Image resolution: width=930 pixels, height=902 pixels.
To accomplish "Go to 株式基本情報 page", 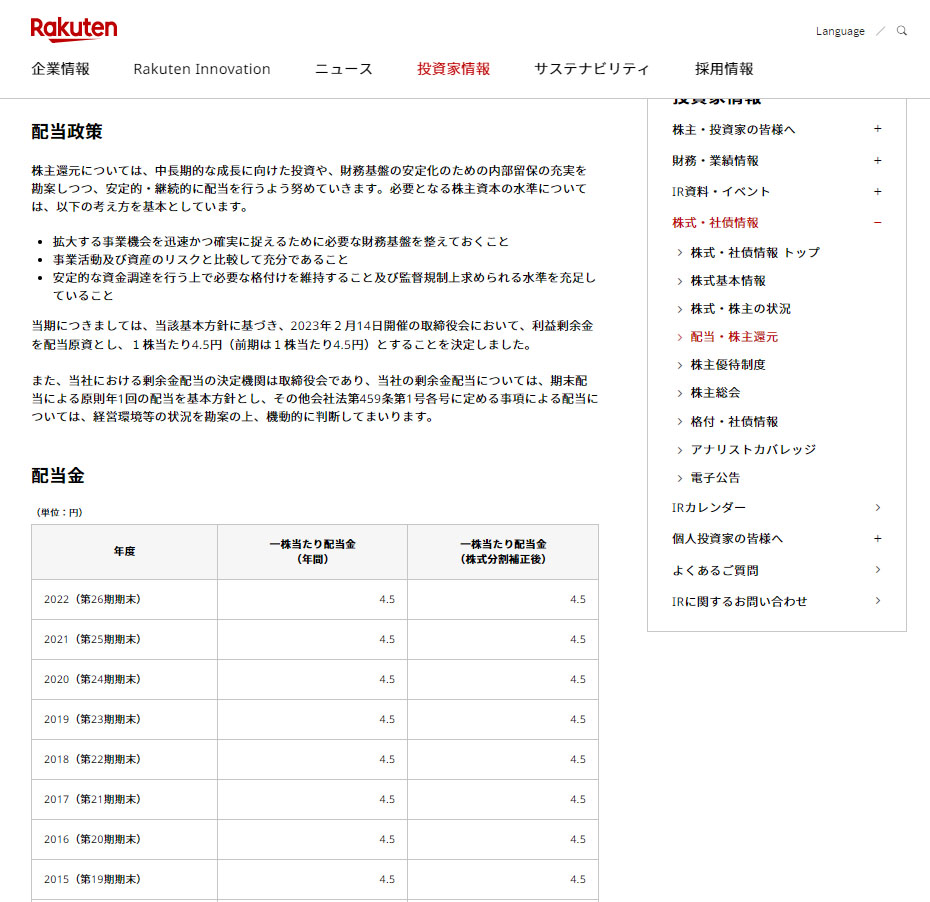I will point(728,281).
